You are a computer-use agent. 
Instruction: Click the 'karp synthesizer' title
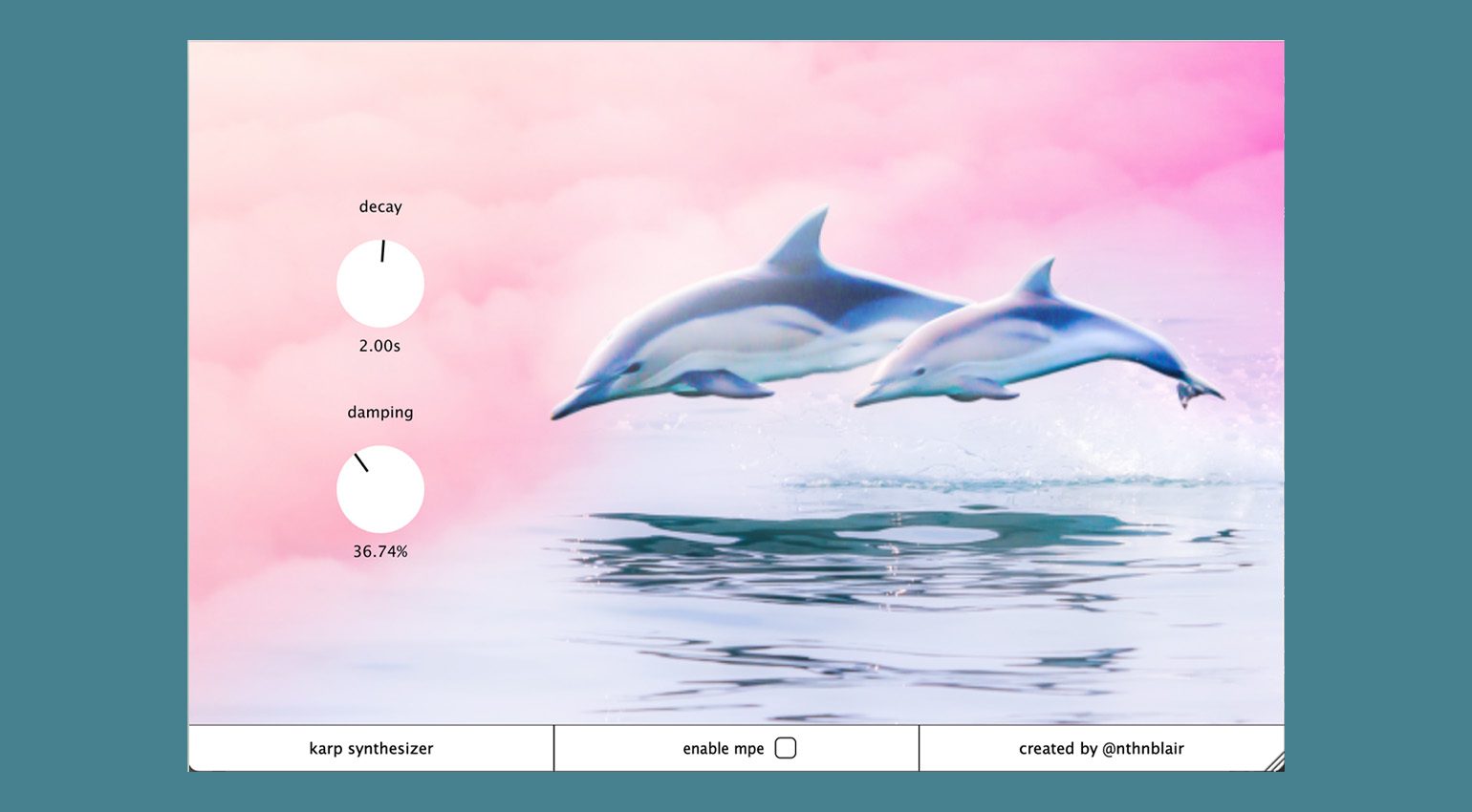371,748
